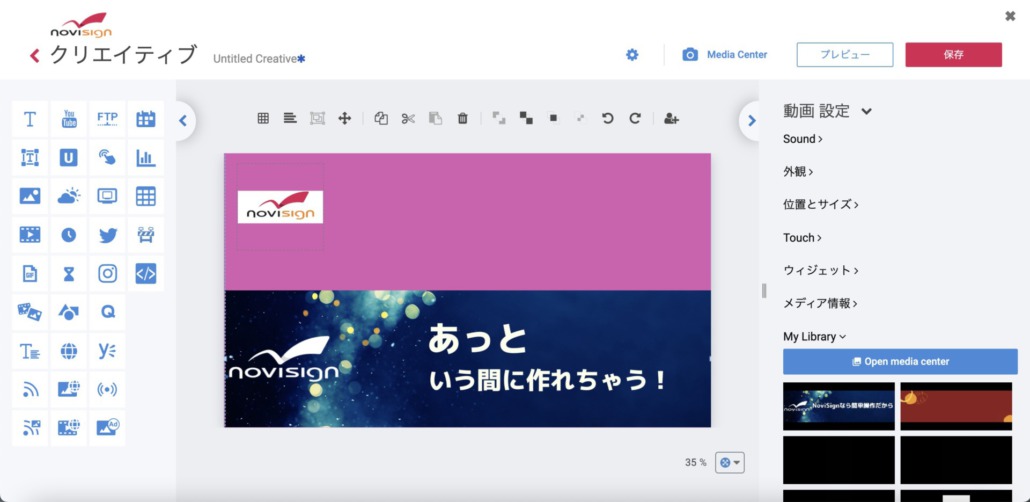Collapse the settings panel with right chevron
Viewport: 1030px width, 502px height.
[x=751, y=120]
